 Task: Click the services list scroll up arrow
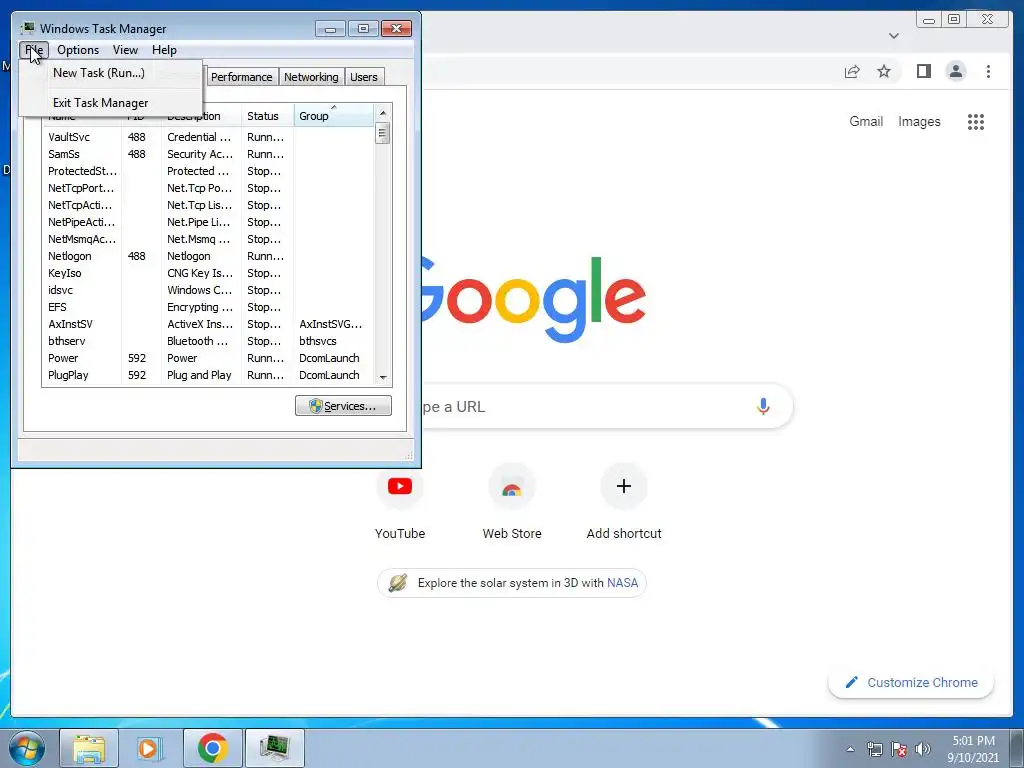[x=383, y=113]
